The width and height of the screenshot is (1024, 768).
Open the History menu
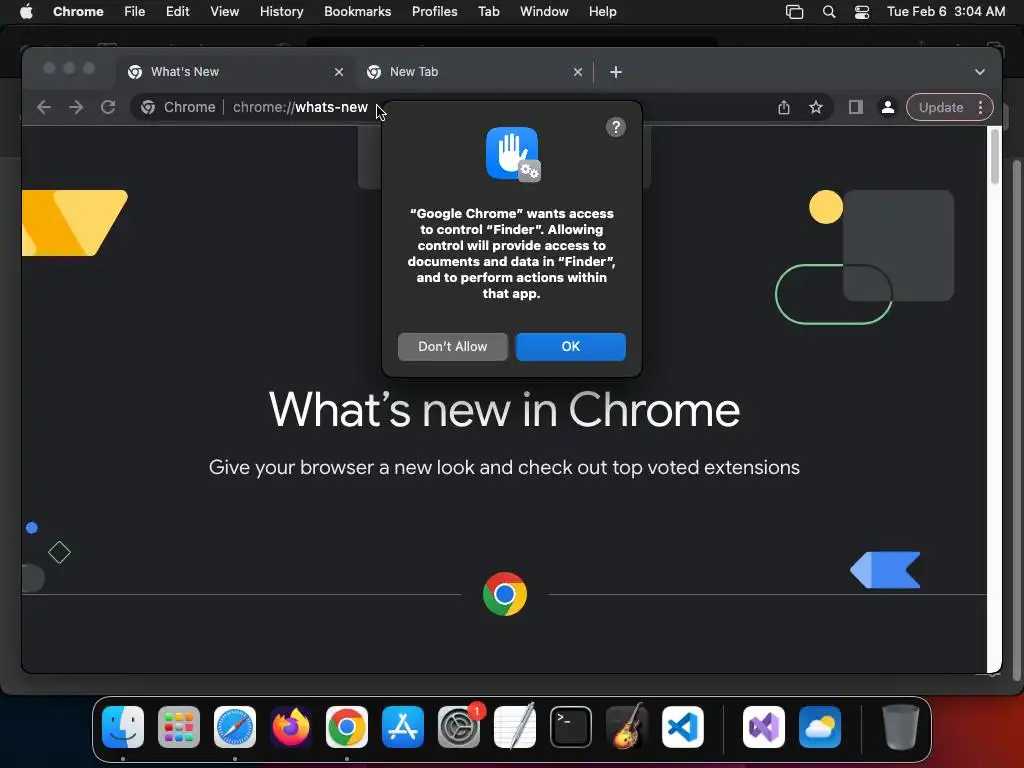pos(281,12)
